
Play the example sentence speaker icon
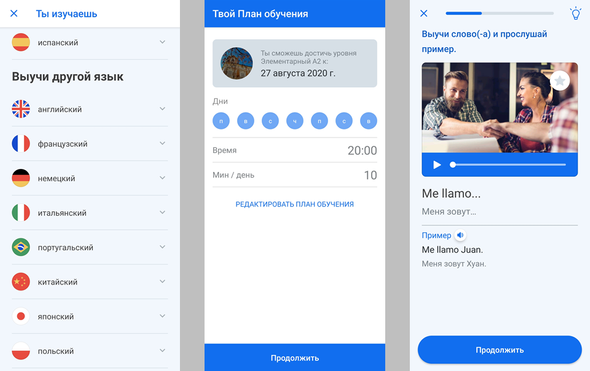(x=460, y=235)
